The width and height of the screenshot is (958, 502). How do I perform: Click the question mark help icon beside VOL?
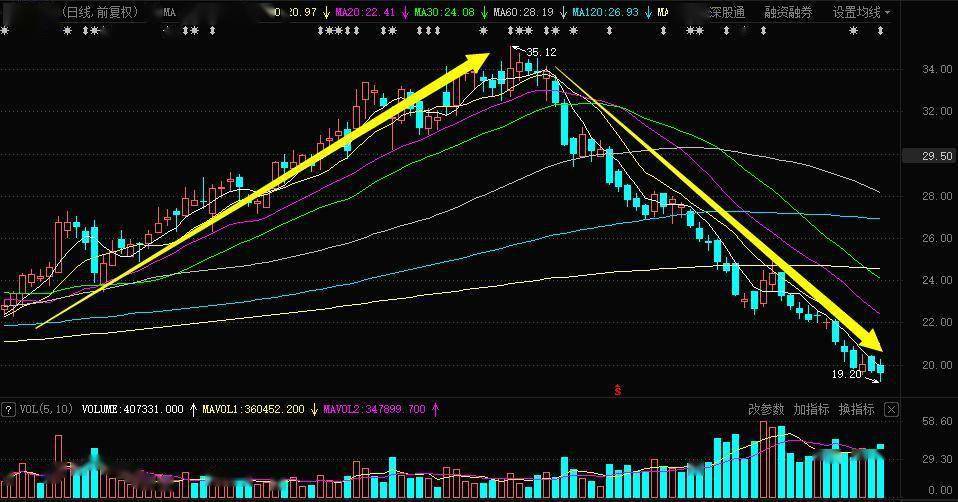(8, 409)
